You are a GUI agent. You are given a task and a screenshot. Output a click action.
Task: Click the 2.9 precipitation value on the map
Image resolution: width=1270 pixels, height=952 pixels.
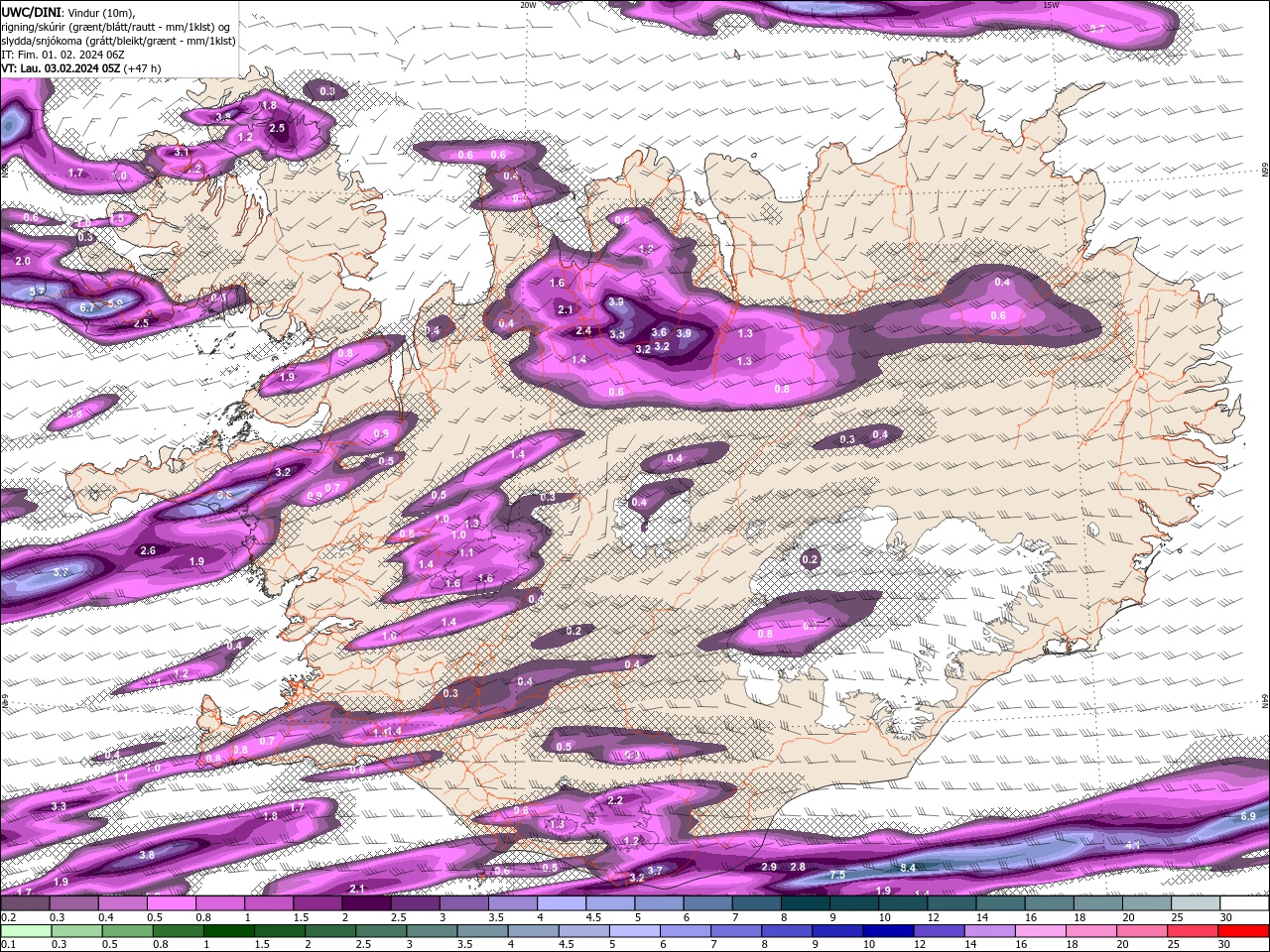(x=769, y=867)
